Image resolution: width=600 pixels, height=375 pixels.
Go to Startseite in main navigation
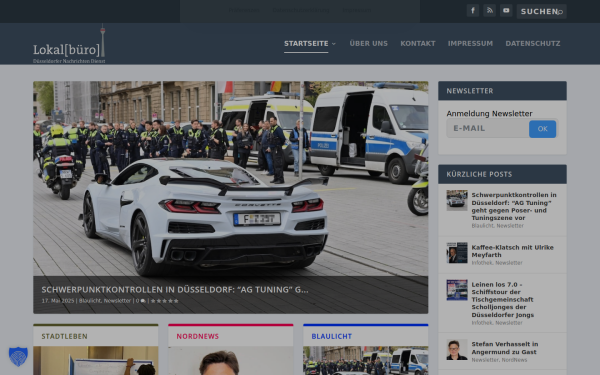click(x=306, y=44)
